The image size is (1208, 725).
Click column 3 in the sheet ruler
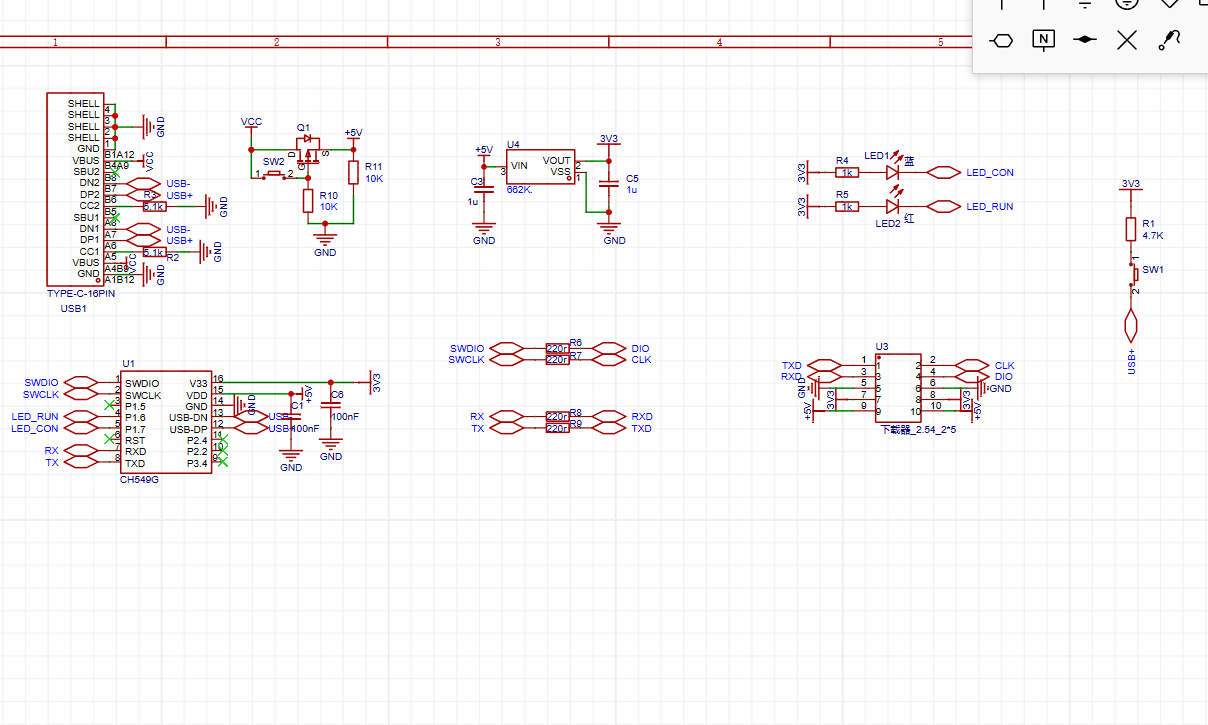(497, 42)
